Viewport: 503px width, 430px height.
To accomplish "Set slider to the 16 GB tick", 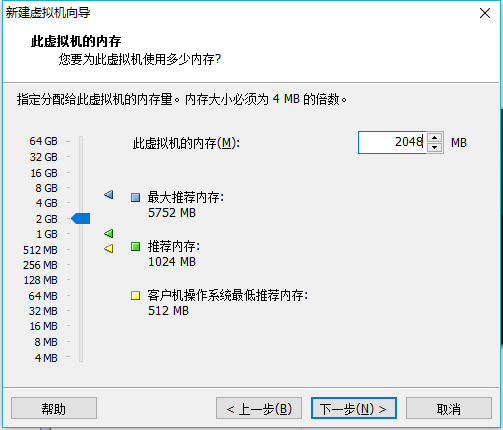I will click(81, 173).
